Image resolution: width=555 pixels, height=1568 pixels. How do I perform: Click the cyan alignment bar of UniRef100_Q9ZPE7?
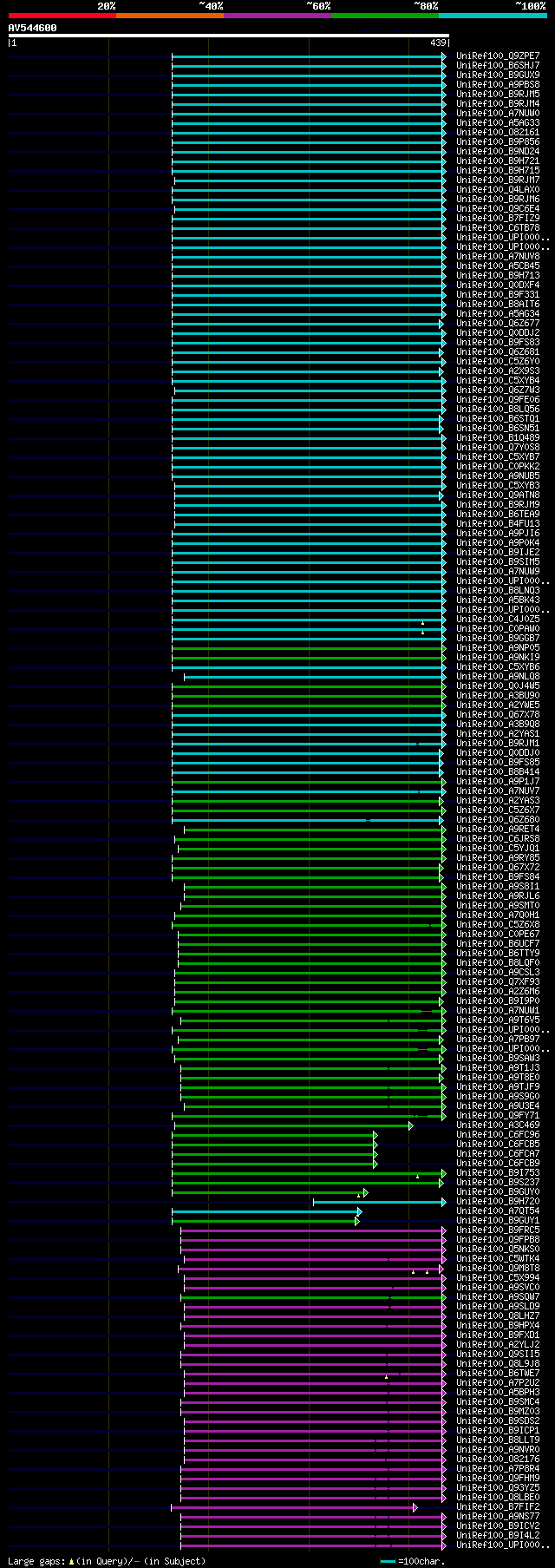[x=309, y=56]
